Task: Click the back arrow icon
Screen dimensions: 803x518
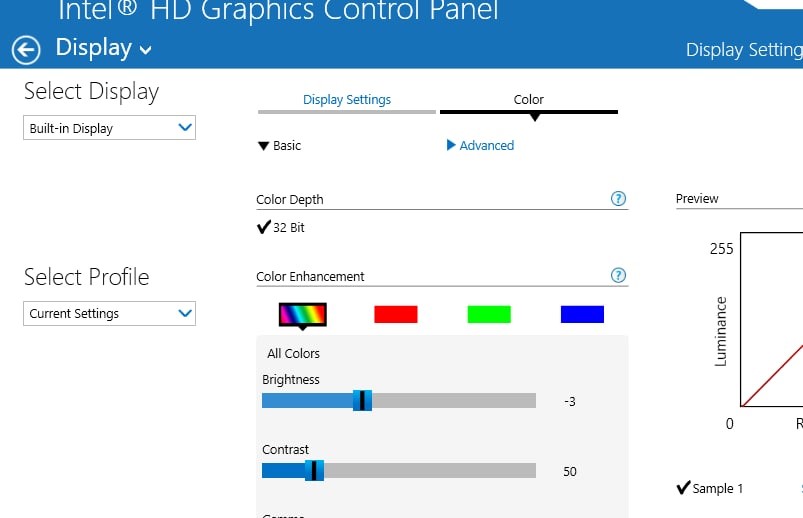Action: click(25, 50)
